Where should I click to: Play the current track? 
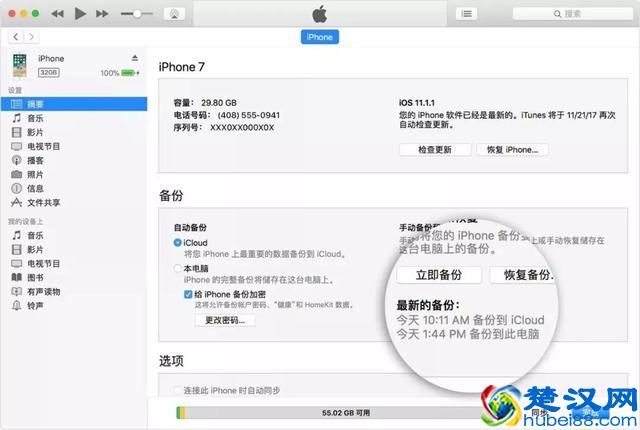[80, 14]
